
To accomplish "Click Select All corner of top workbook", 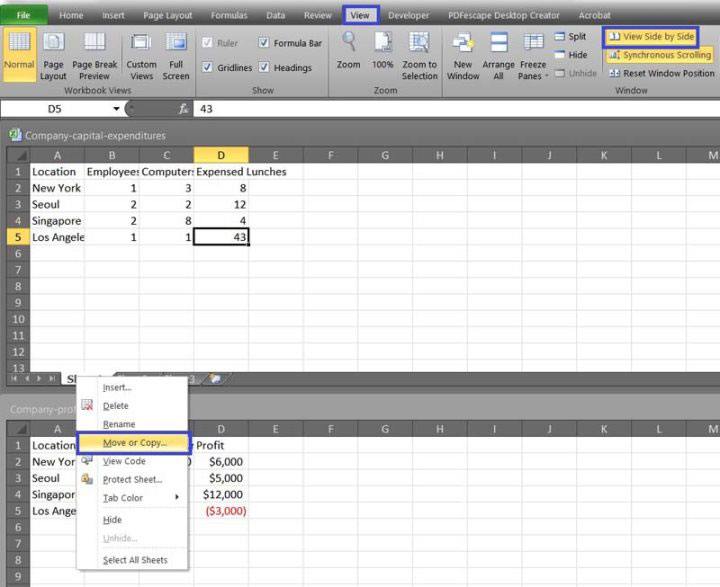I will [18, 155].
